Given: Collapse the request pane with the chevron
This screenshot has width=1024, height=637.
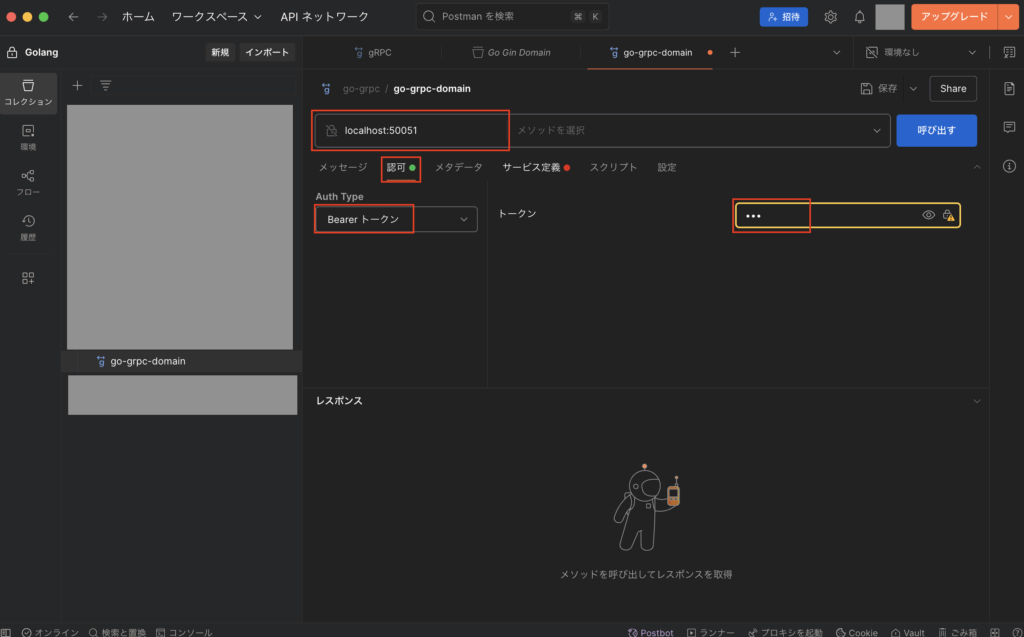Looking at the screenshot, I should (x=977, y=167).
